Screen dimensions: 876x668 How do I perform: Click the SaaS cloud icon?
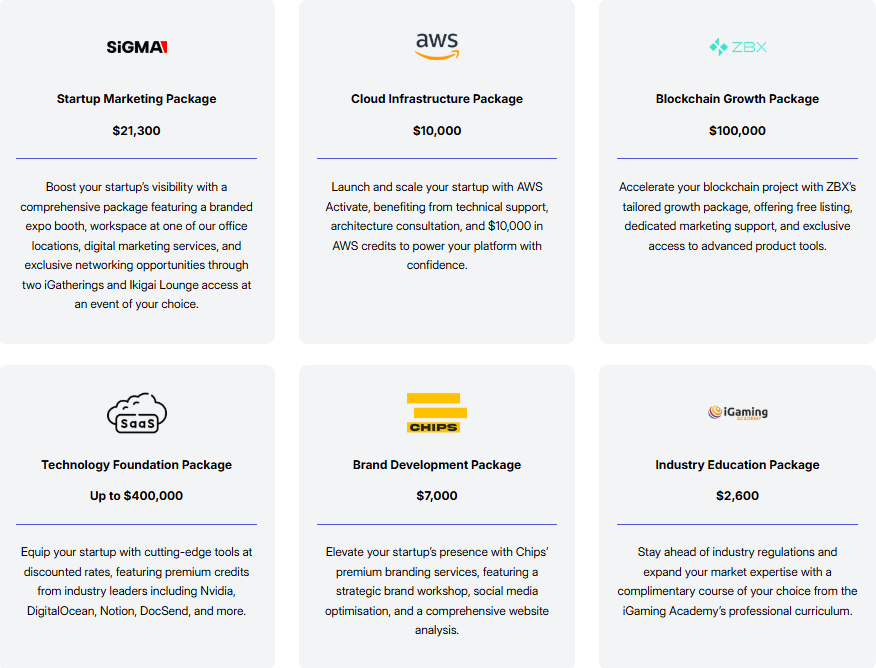137,413
